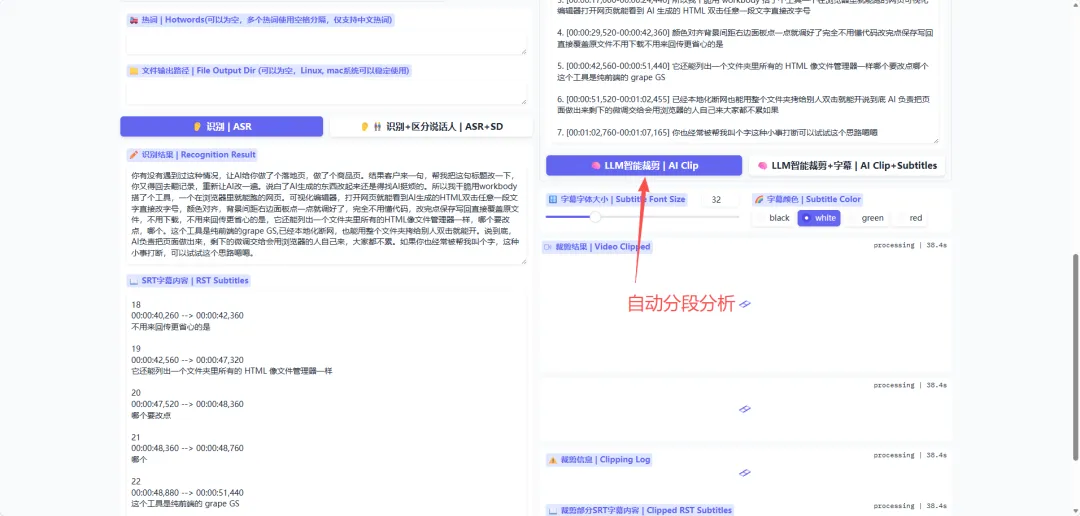This screenshot has height=516, width=1080.
Task: Click segment 5 '[00:00:42,560-00:00:51,440]' entry
Action: [742, 72]
